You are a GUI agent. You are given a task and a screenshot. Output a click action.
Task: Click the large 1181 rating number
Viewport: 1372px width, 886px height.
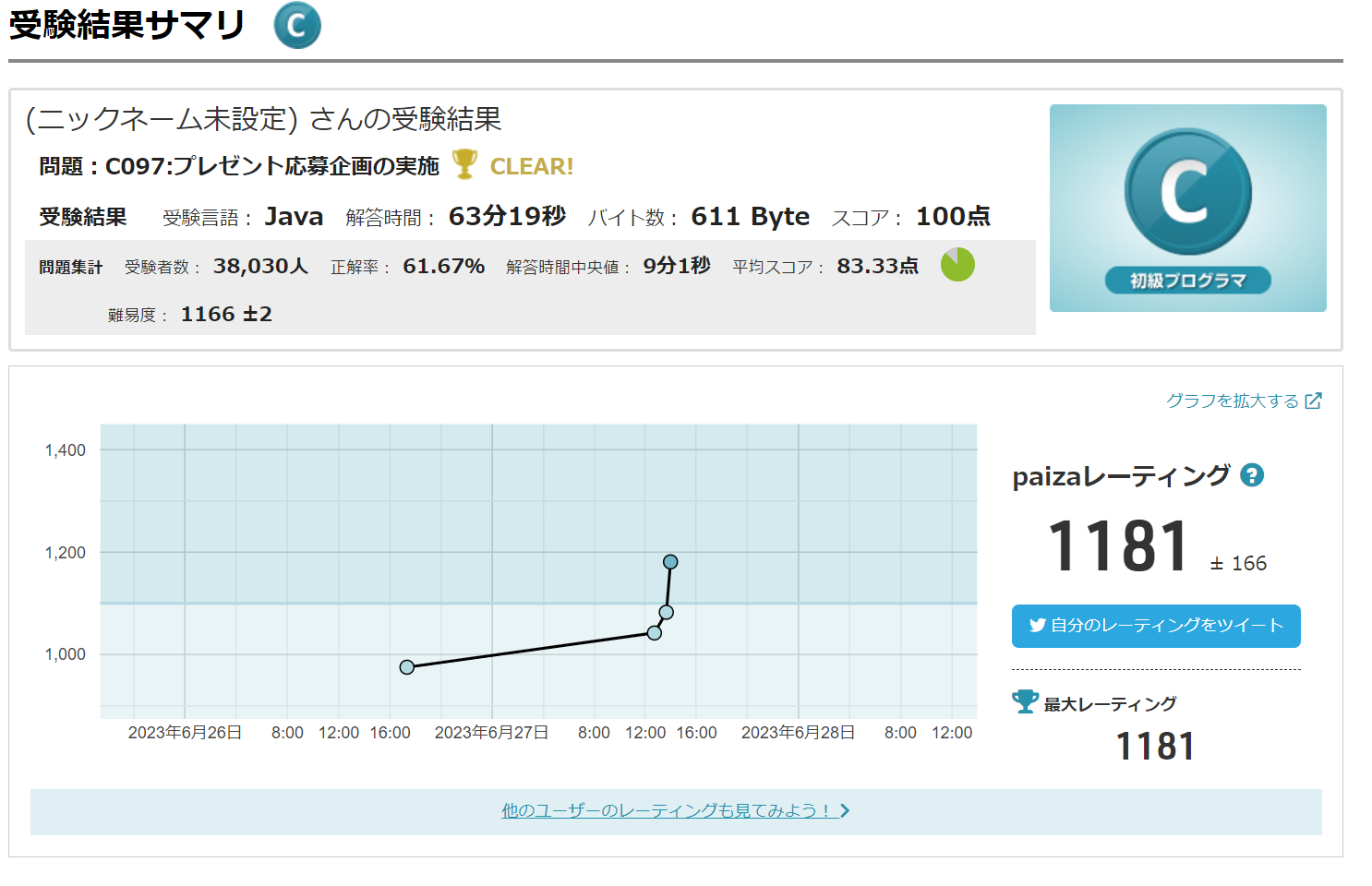click(1118, 546)
